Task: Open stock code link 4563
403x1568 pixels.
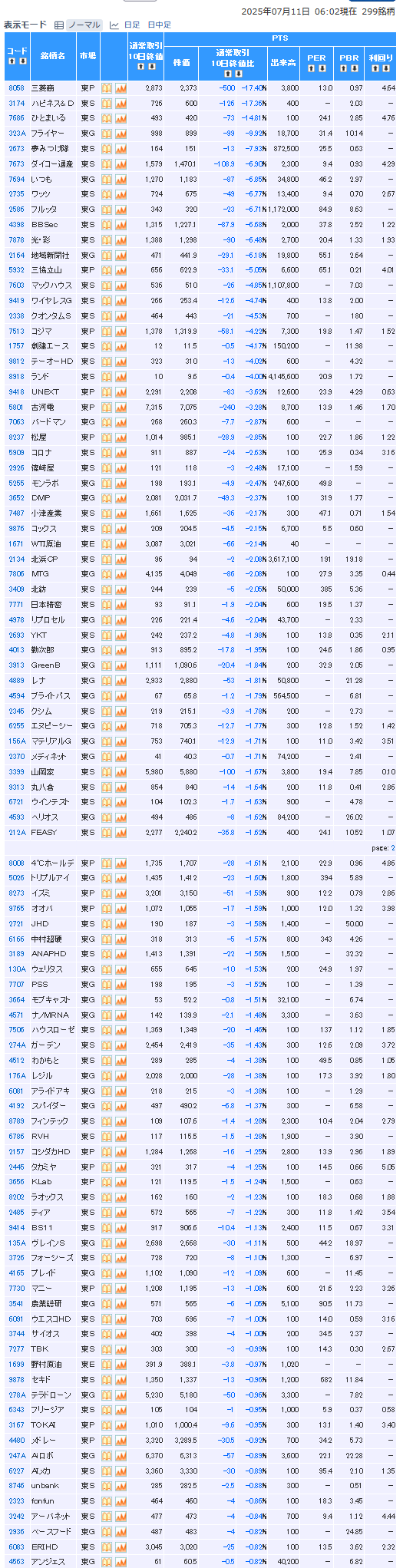Action: 16,1562
